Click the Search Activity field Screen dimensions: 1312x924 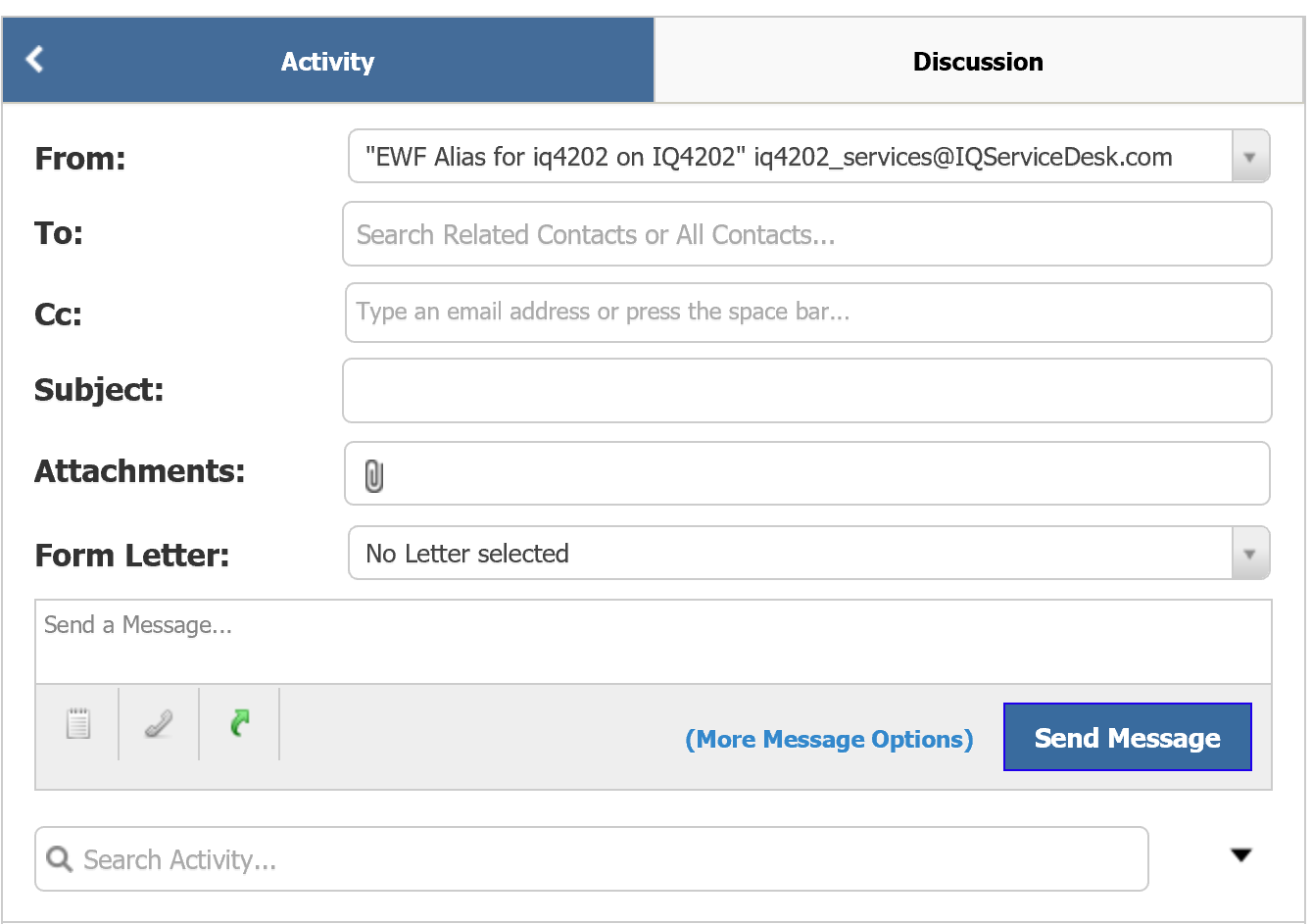[x=592, y=859]
